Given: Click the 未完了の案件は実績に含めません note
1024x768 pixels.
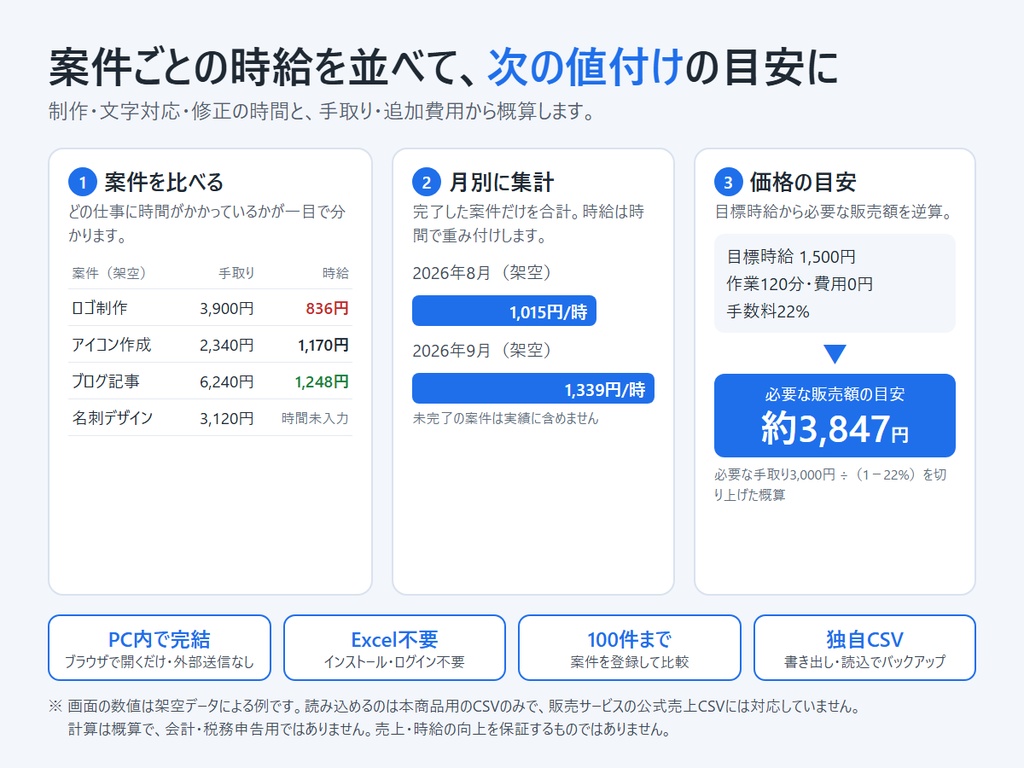Looking at the screenshot, I should [x=505, y=418].
